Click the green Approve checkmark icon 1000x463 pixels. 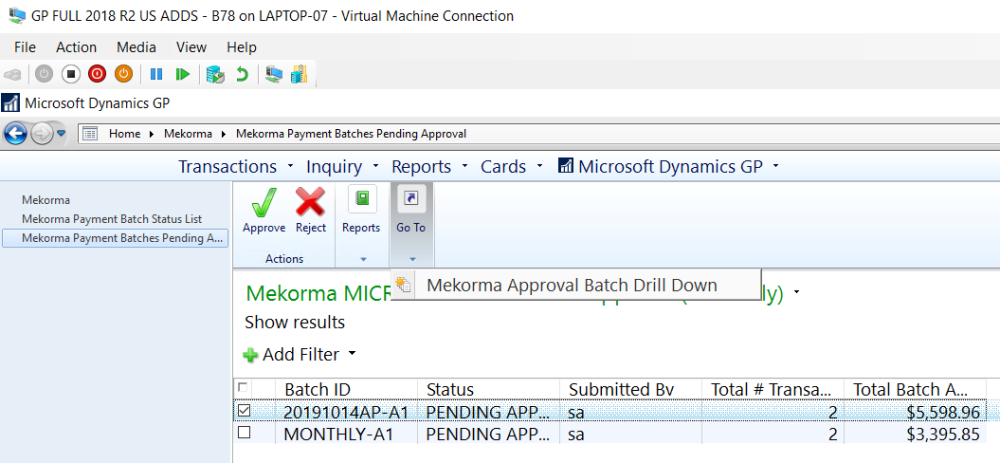click(x=264, y=204)
